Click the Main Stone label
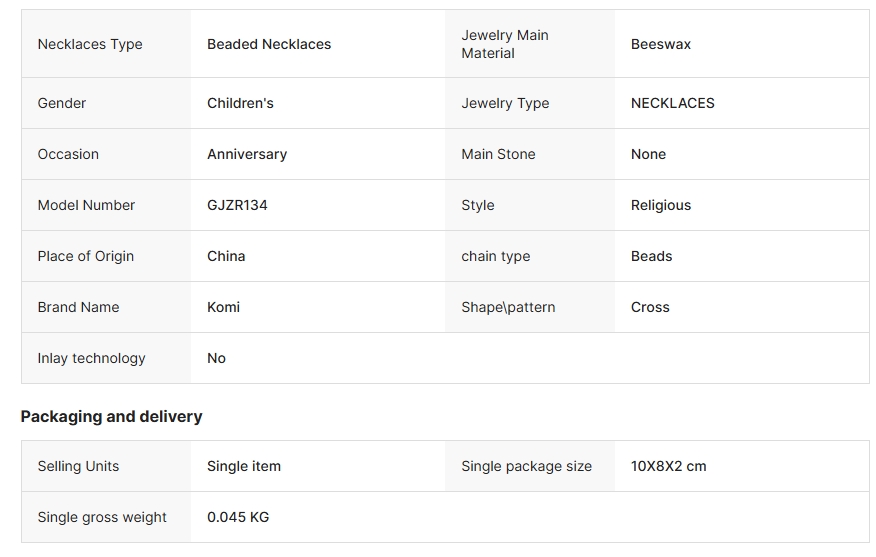This screenshot has width=876, height=557. pyautogui.click(x=498, y=154)
